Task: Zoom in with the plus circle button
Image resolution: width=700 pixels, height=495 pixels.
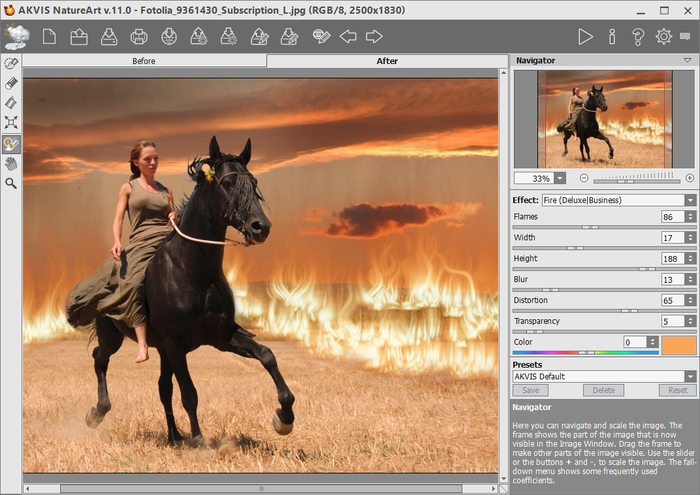Action: 690,178
